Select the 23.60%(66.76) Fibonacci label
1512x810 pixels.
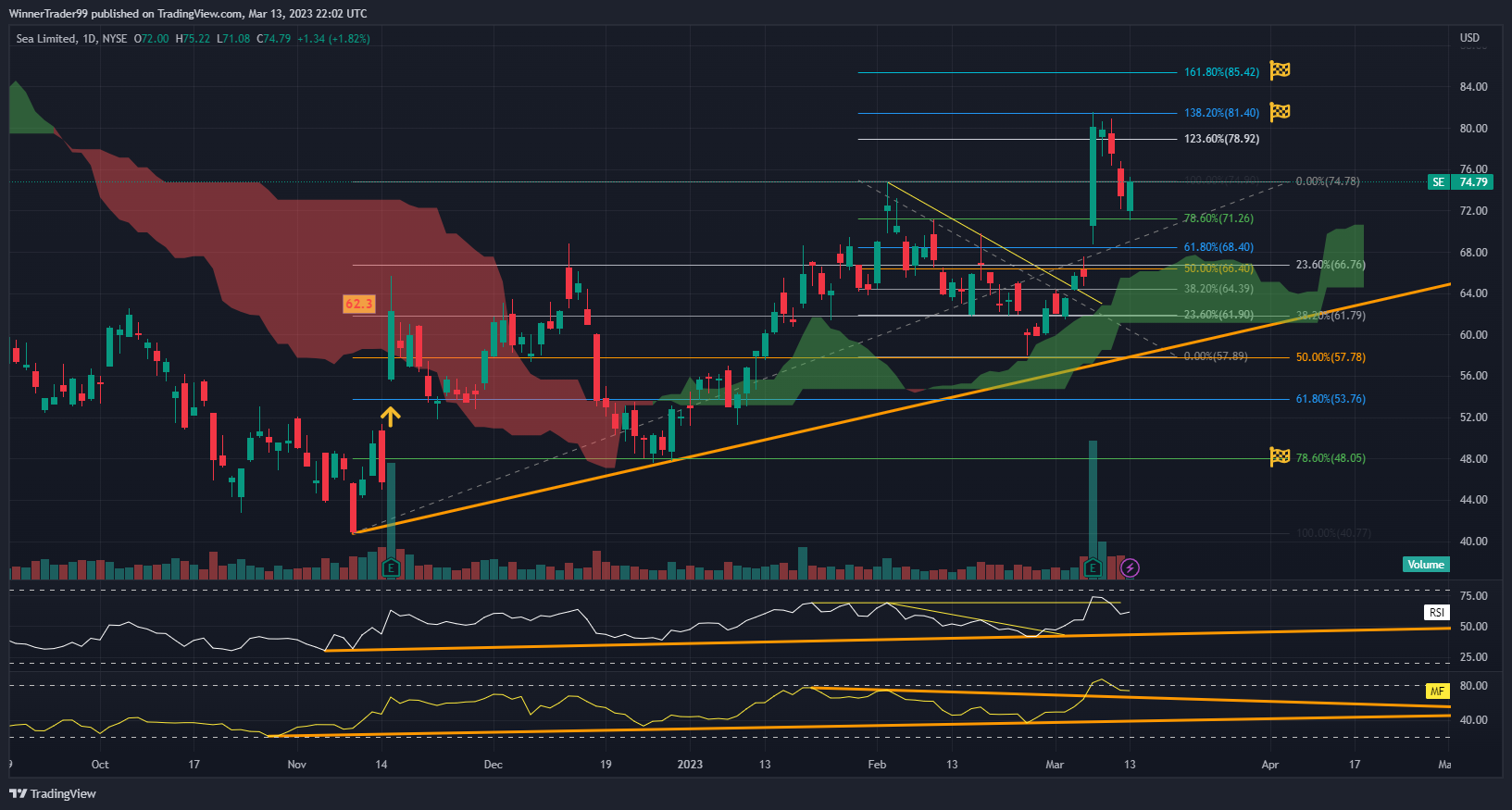pos(1331,265)
